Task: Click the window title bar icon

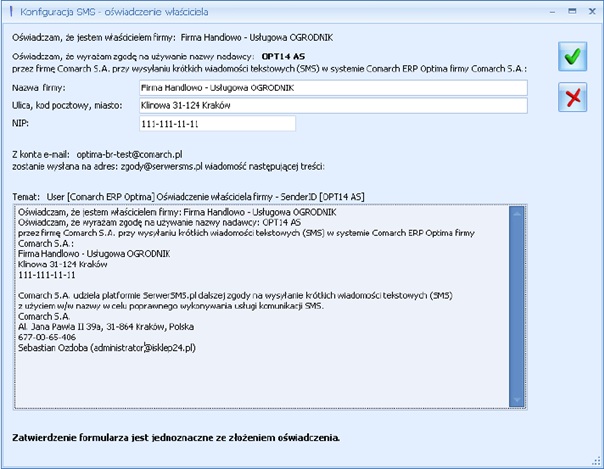Action: click(x=11, y=12)
